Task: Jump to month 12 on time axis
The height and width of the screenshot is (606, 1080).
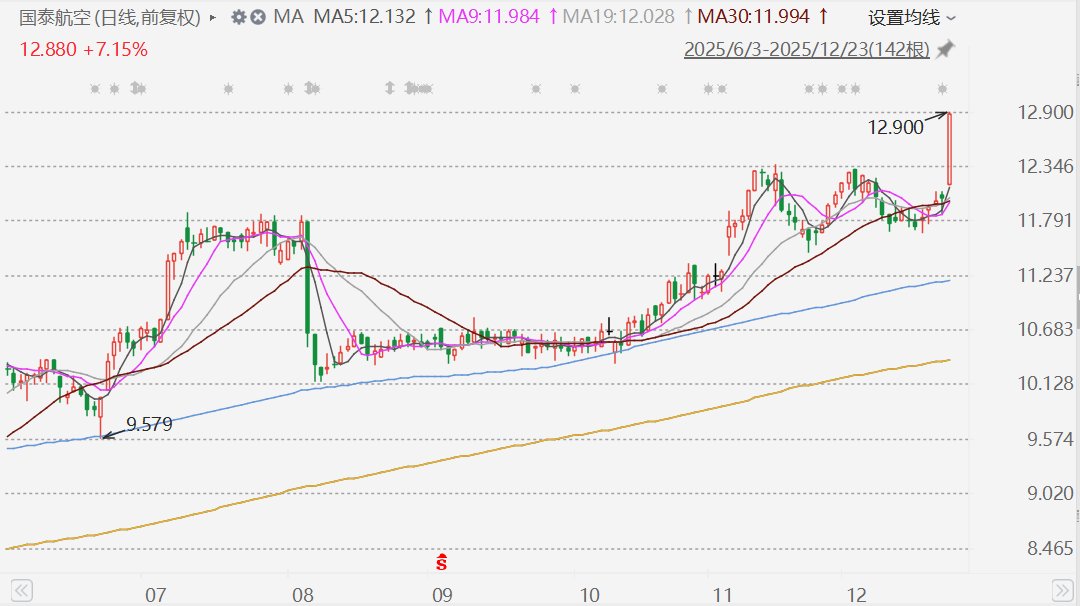Action: pyautogui.click(x=856, y=595)
